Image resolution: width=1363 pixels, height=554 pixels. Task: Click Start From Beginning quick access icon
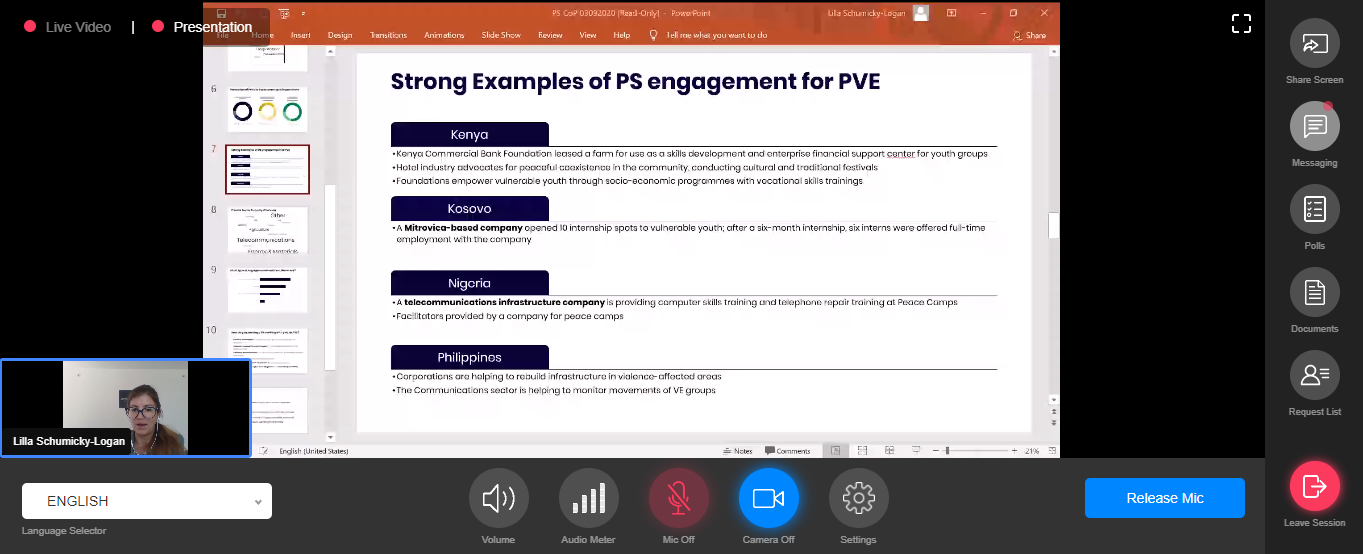[285, 14]
